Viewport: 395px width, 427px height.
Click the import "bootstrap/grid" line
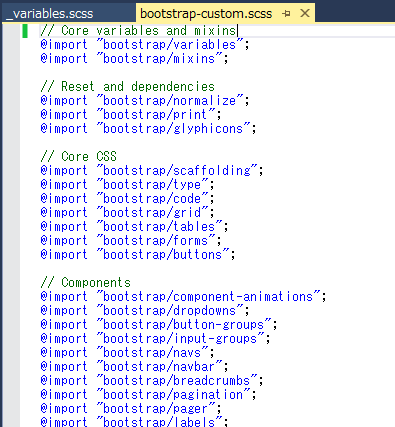(x=127, y=213)
